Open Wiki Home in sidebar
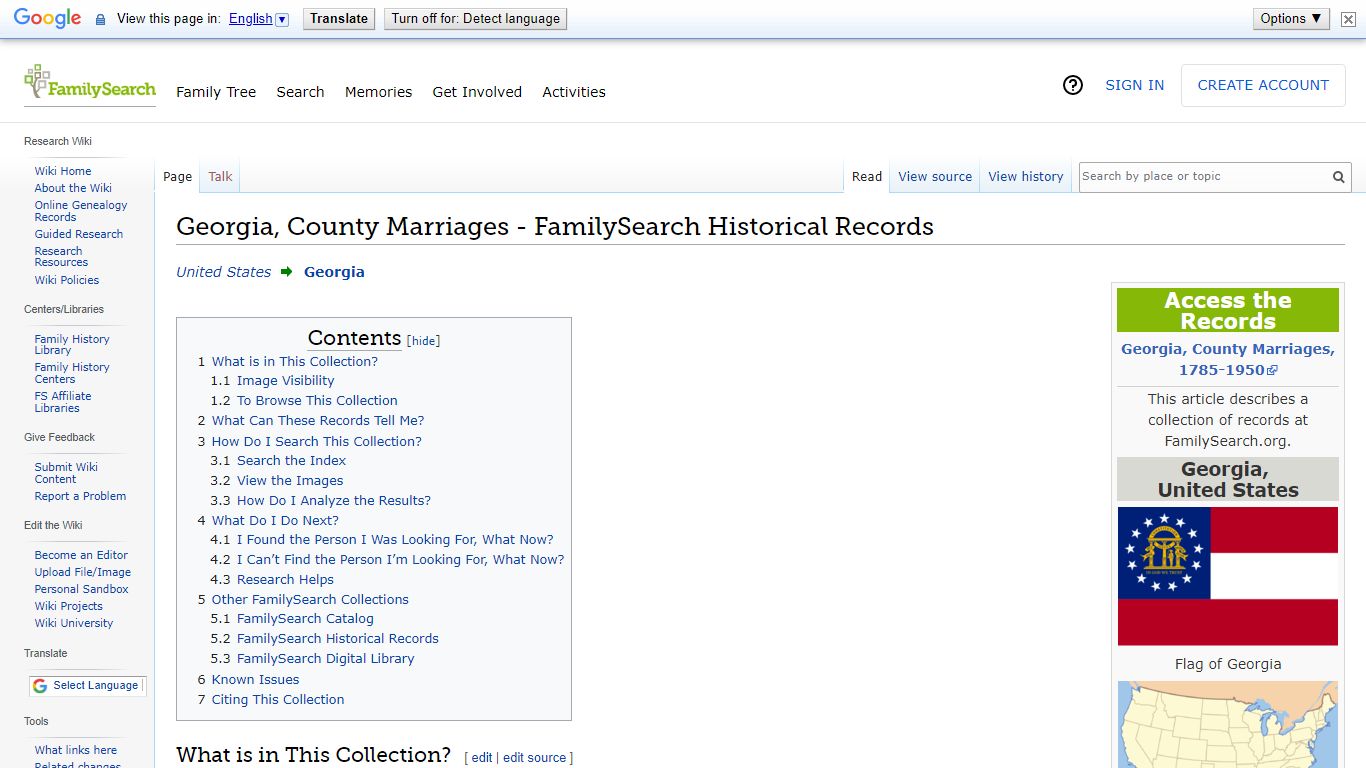Screen dimensions: 1366x768 coord(63,171)
